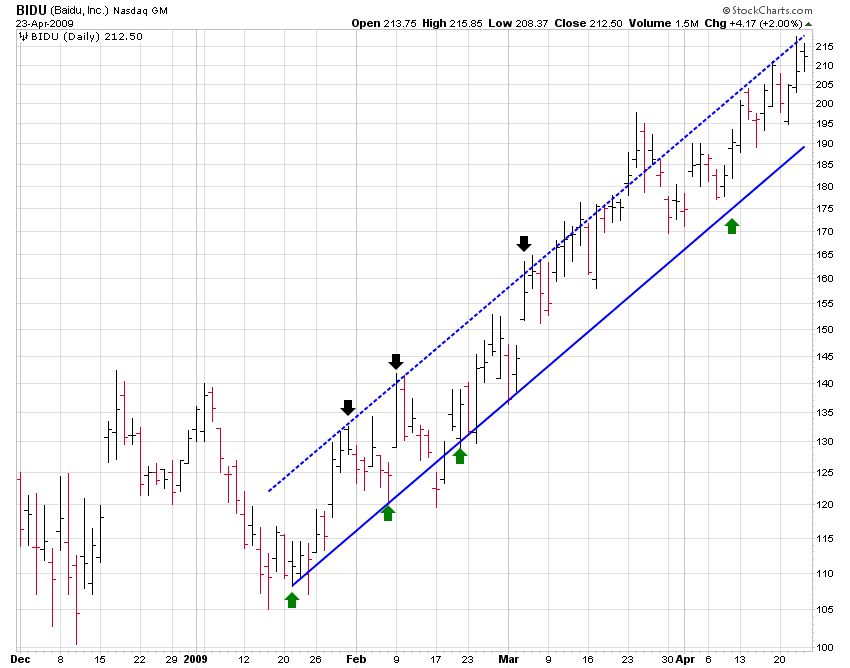Click the StockCharts.com copyright label
850x668 pixels.
click(x=767, y=10)
